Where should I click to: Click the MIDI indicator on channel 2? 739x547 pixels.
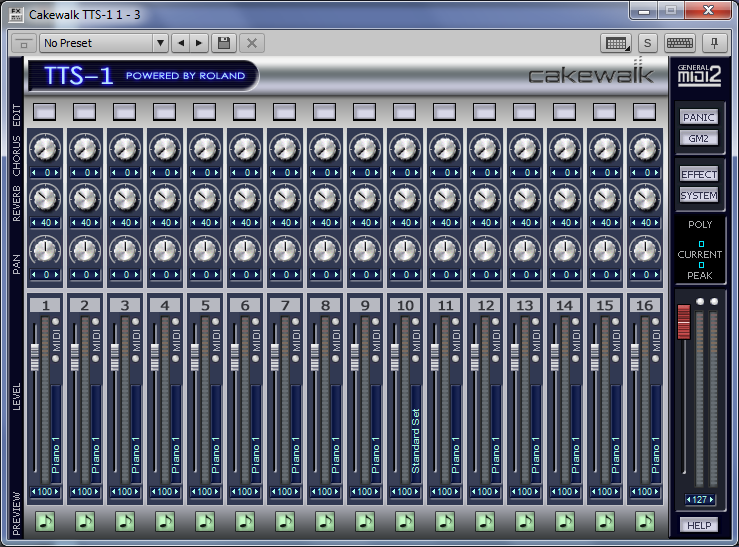96,340
